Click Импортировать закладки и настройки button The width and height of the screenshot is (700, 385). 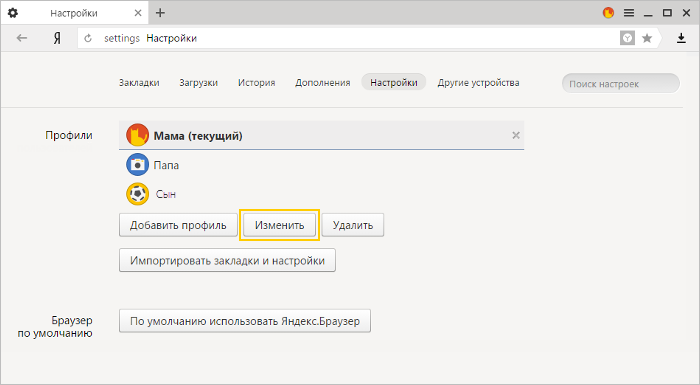pos(227,260)
